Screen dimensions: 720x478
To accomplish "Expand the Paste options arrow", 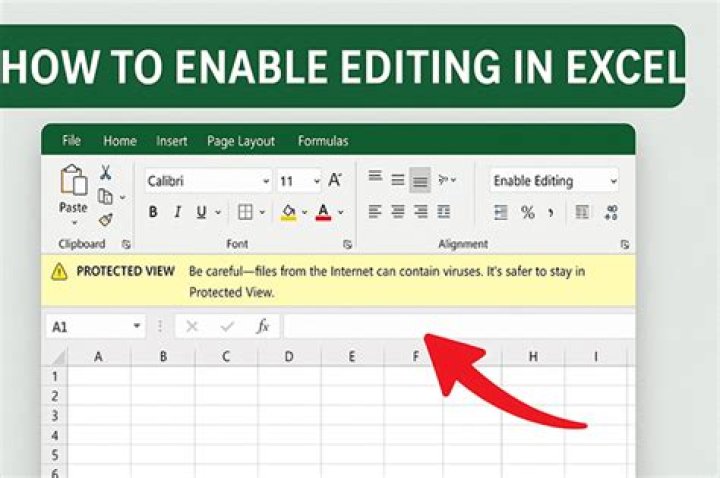I will [x=74, y=223].
